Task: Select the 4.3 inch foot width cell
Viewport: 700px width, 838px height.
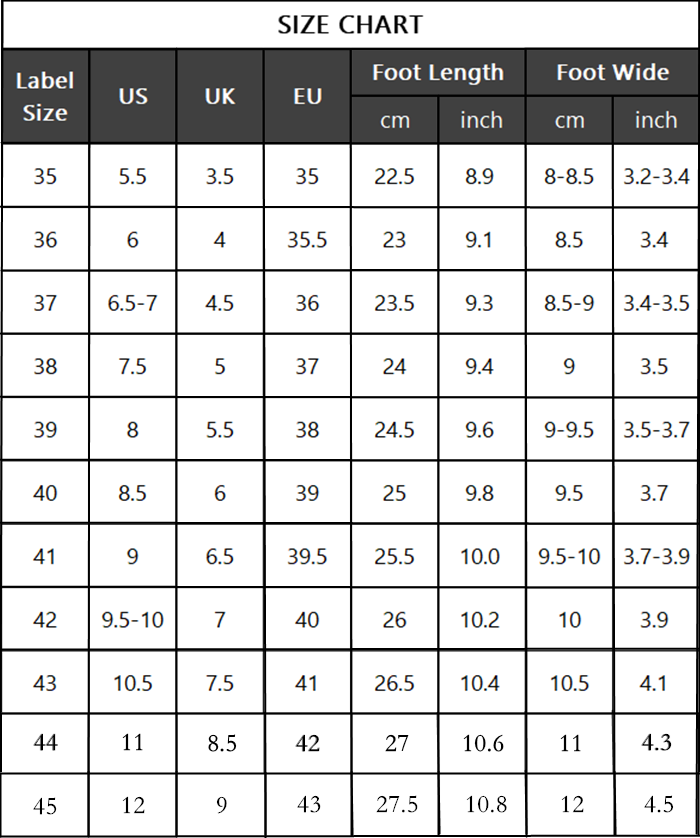Action: 656,743
